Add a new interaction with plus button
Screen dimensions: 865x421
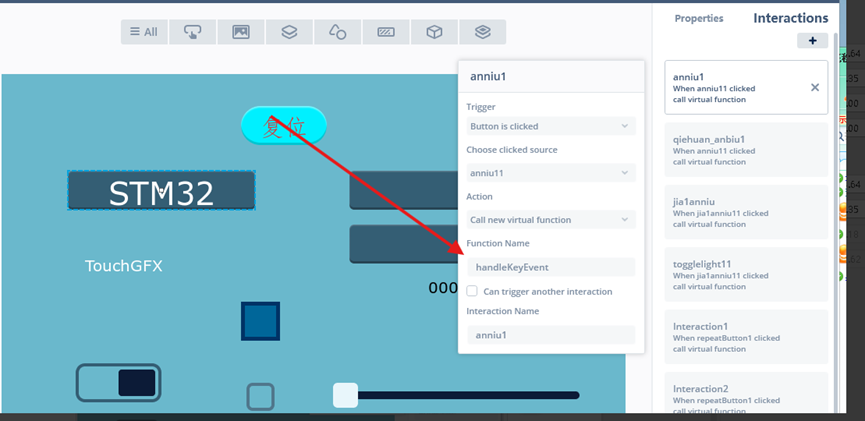[x=812, y=41]
